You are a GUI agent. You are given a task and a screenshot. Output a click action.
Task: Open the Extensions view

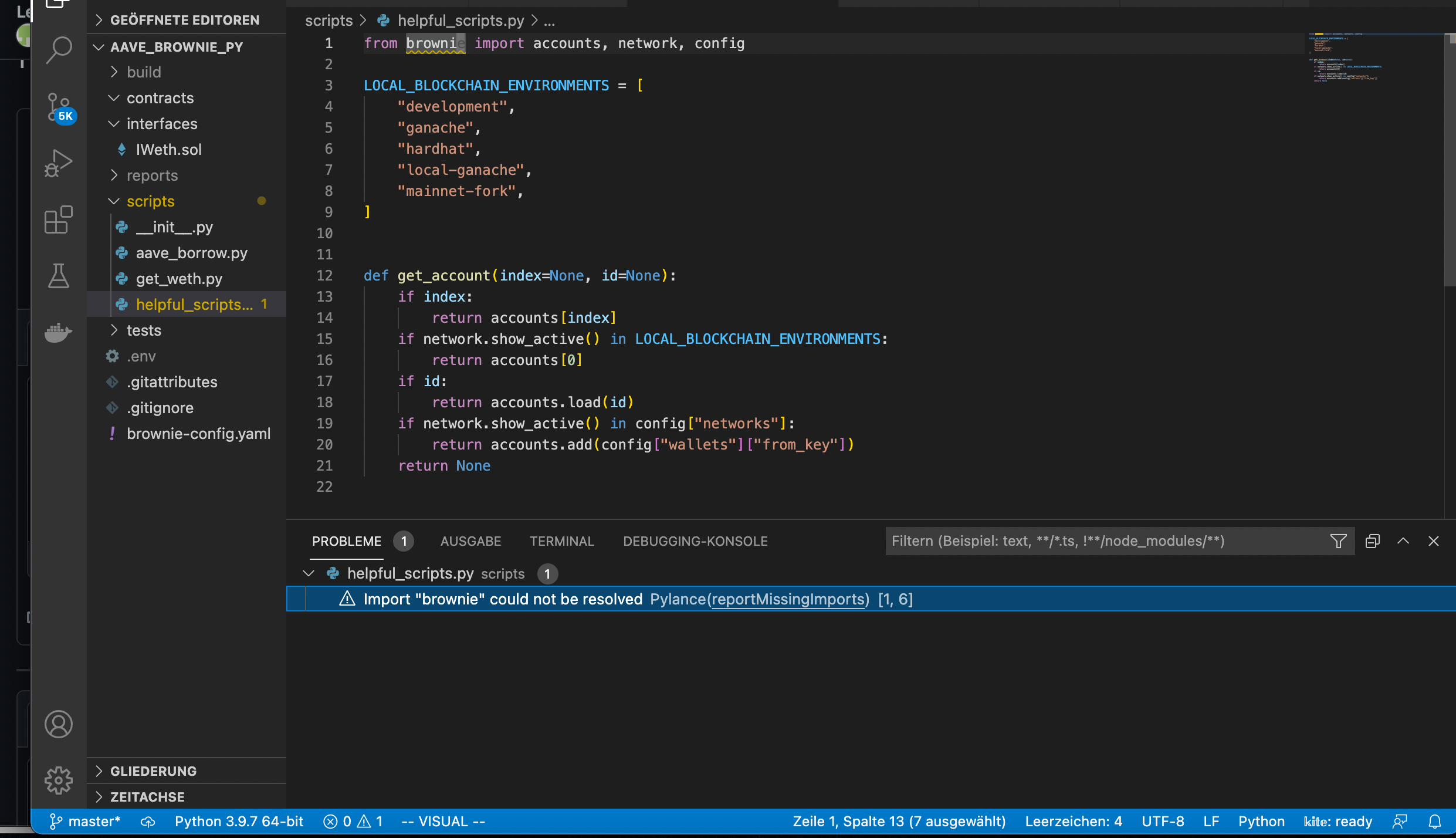click(59, 220)
